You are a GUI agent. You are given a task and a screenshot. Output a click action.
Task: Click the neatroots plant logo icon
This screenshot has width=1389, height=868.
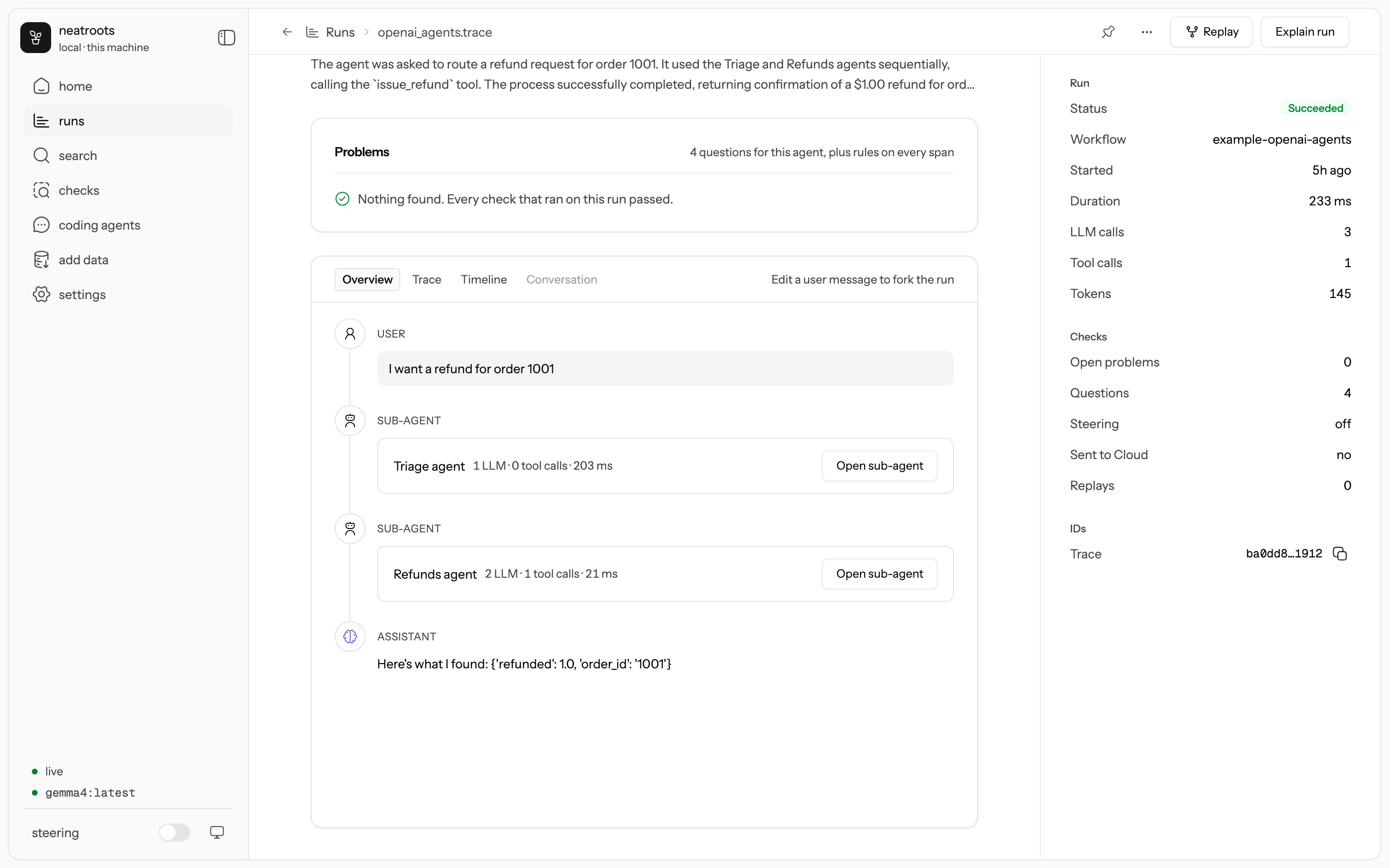36,38
